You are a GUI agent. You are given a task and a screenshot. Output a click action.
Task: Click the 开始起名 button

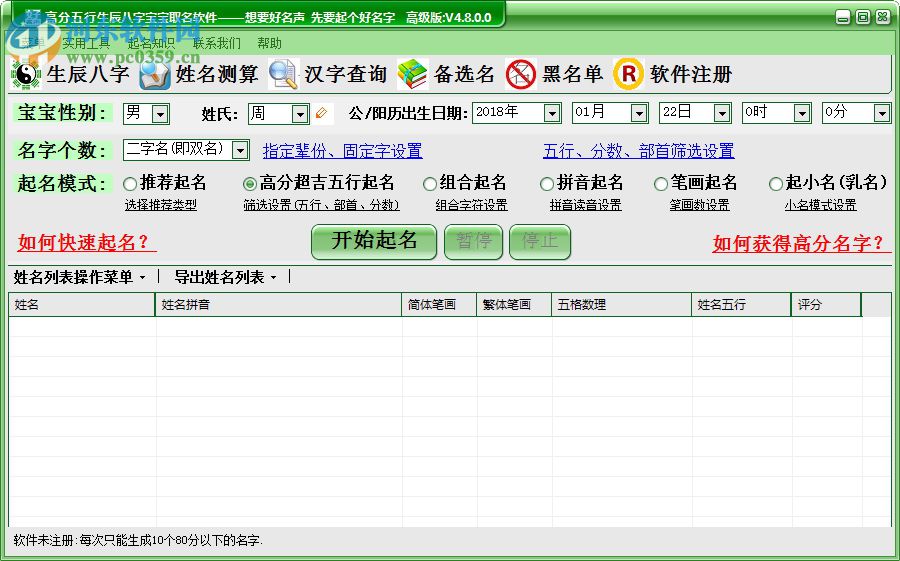click(374, 241)
